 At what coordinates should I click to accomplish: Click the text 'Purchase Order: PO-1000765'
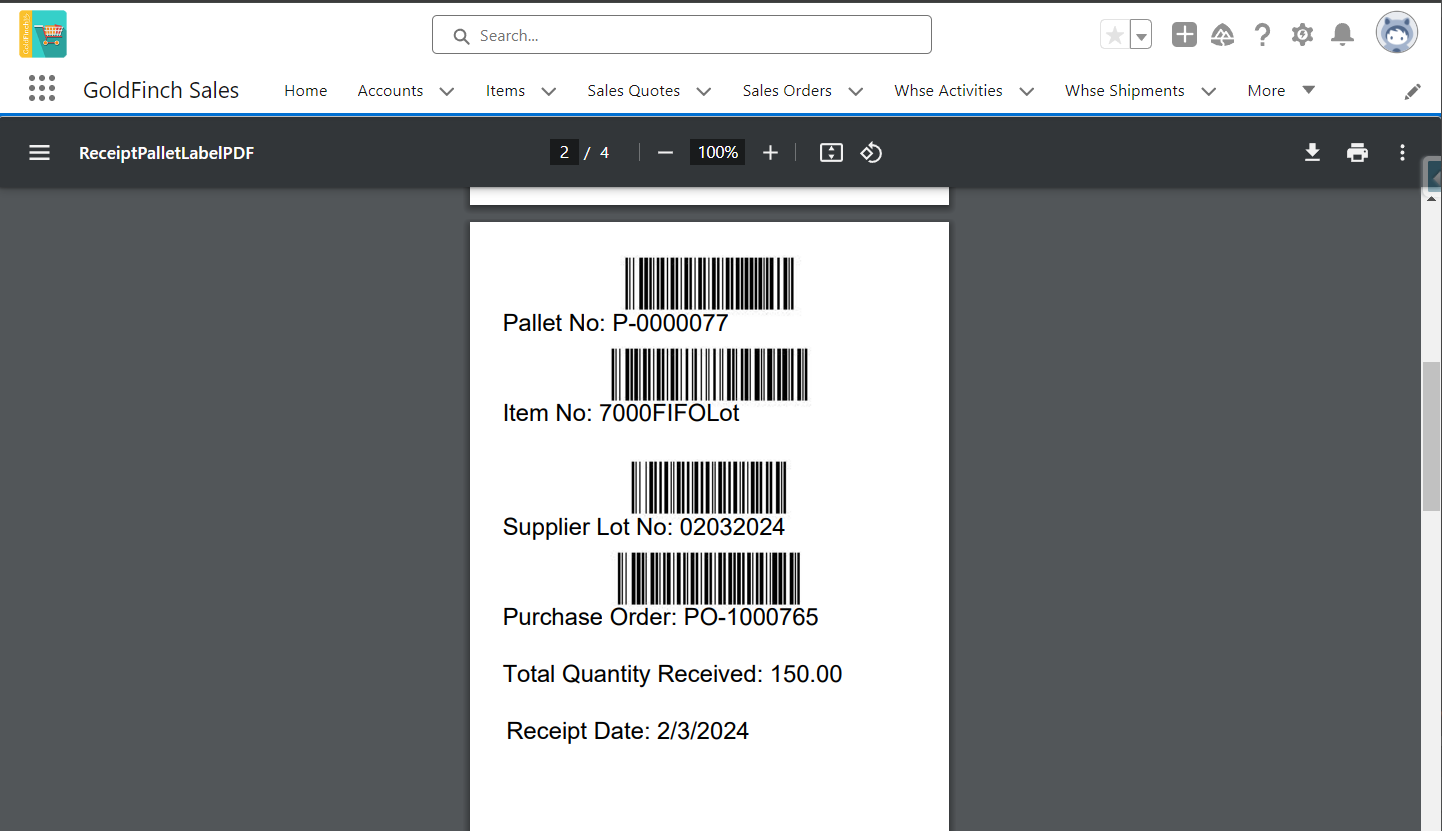(660, 617)
